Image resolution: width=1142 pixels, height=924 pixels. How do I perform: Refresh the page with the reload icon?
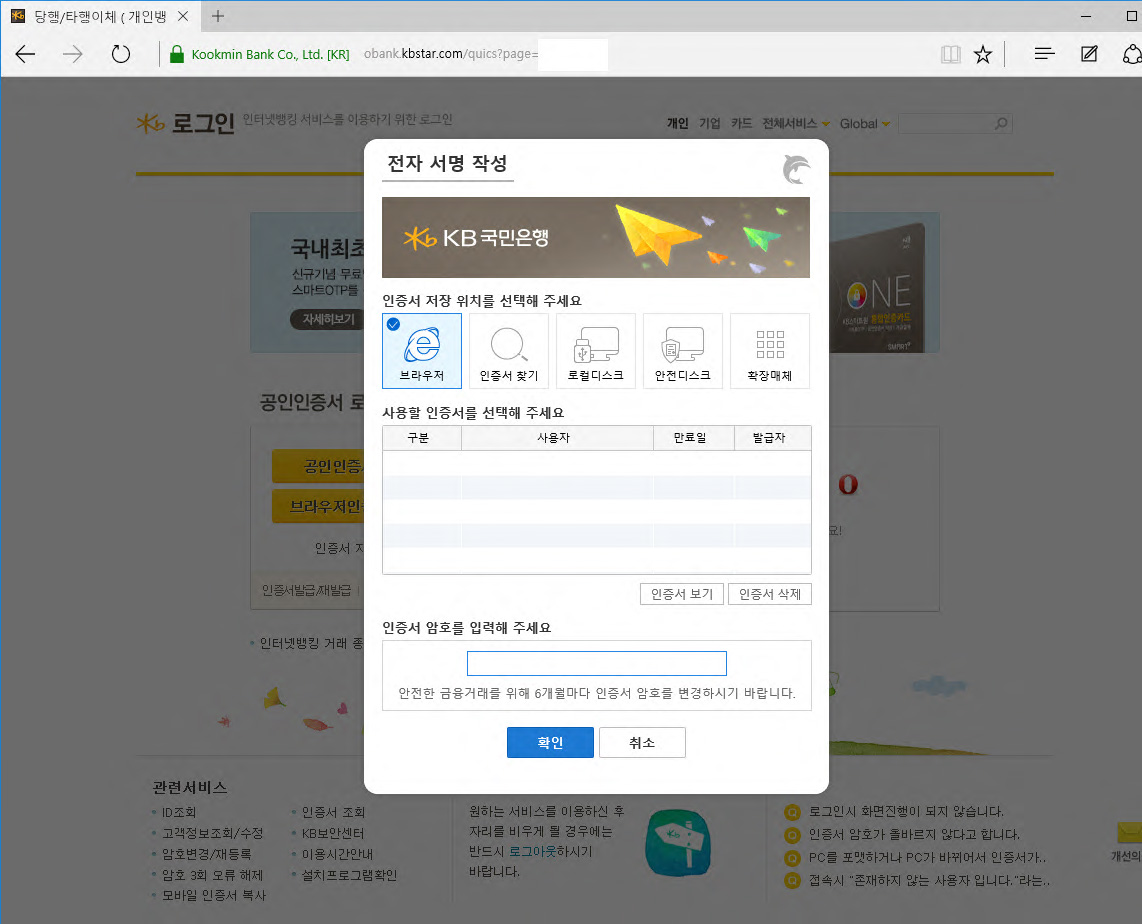pyautogui.click(x=121, y=54)
